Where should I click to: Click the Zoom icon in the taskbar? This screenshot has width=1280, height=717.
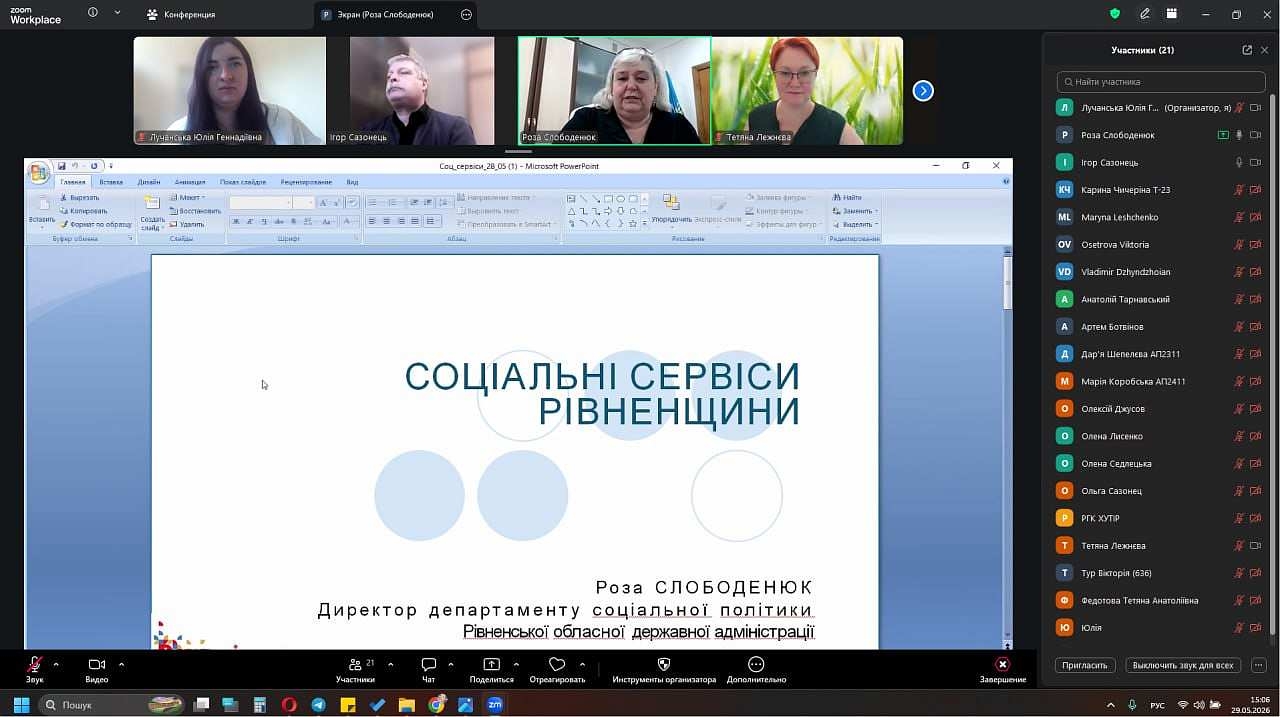(x=495, y=705)
